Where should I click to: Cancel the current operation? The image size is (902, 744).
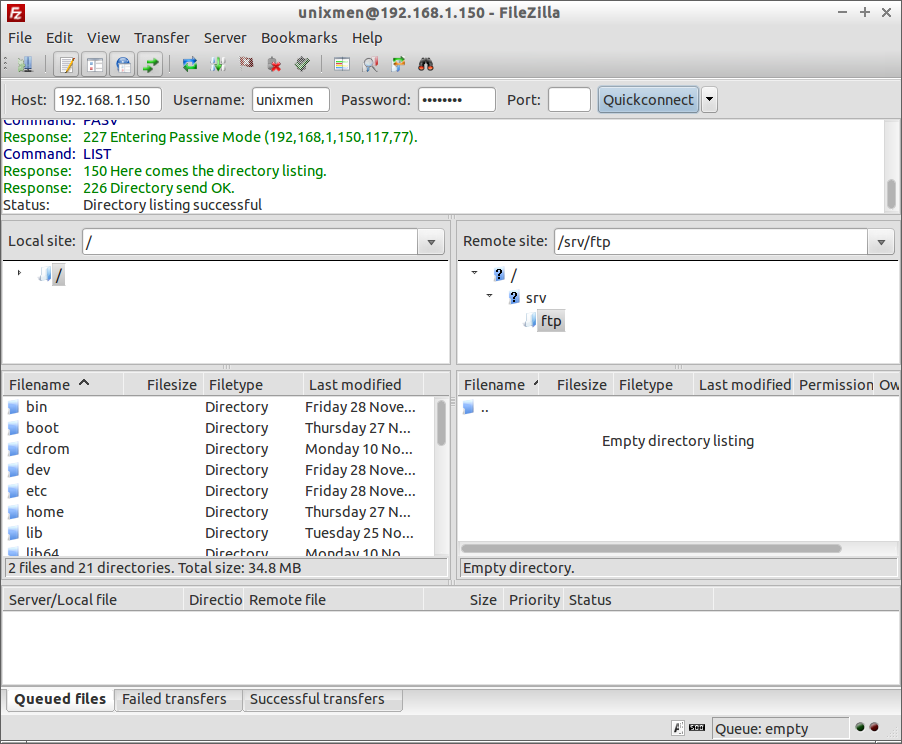246,64
